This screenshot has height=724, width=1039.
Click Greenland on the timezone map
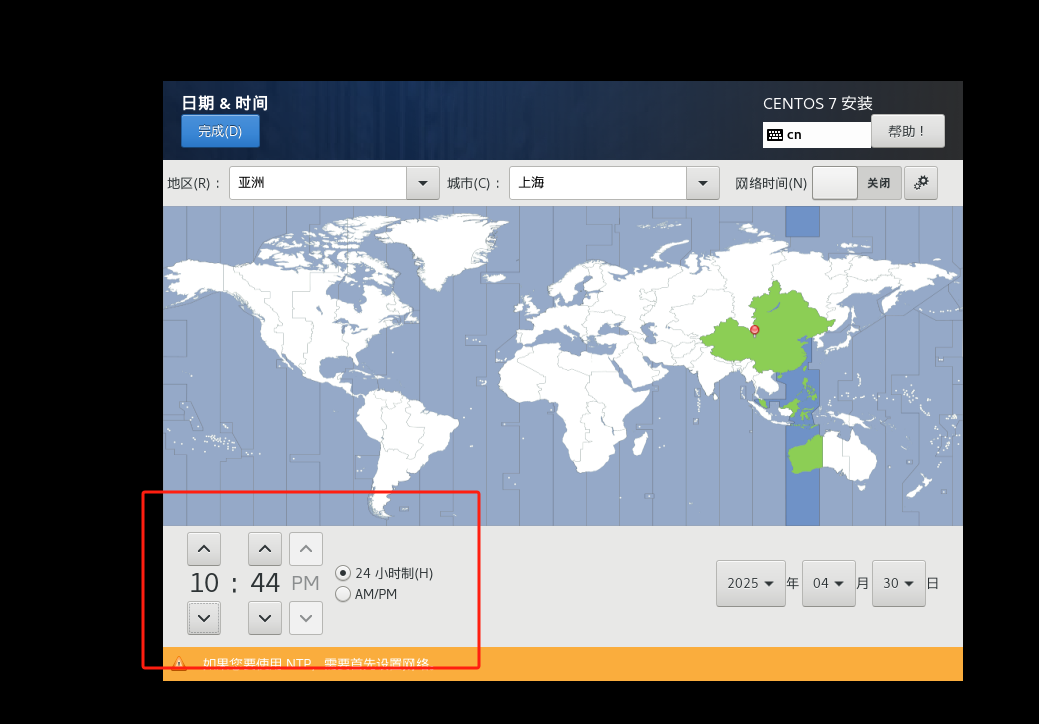(443, 248)
